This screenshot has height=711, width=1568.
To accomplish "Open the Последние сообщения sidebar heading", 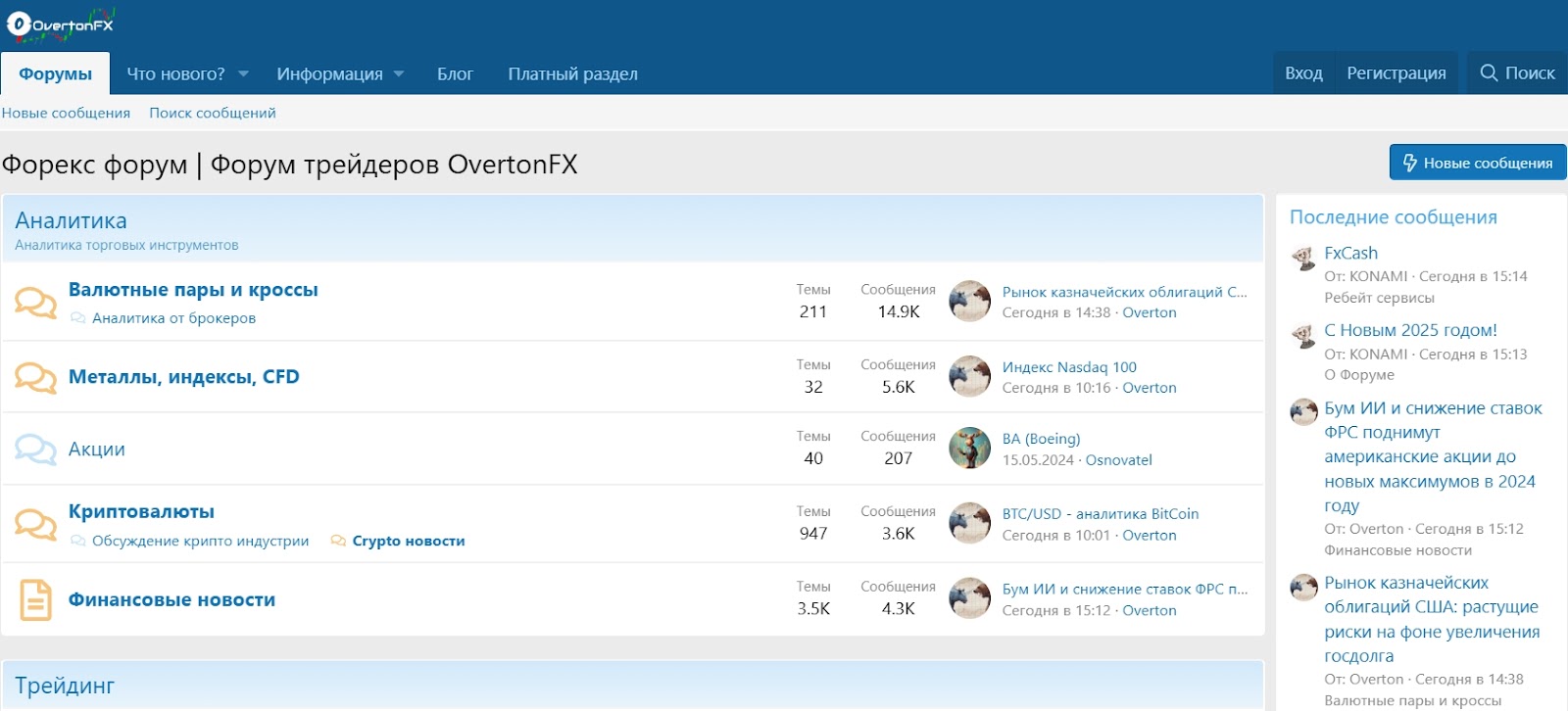I will click(1393, 217).
